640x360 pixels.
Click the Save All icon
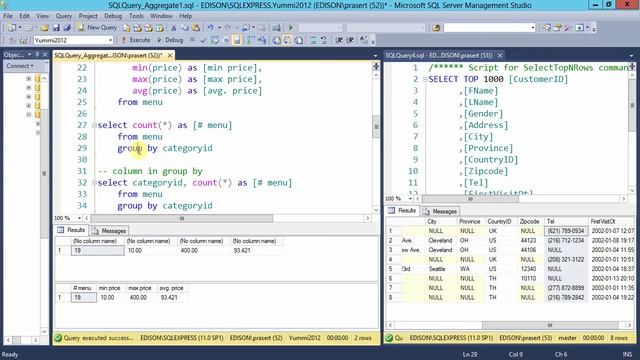(x=67, y=28)
